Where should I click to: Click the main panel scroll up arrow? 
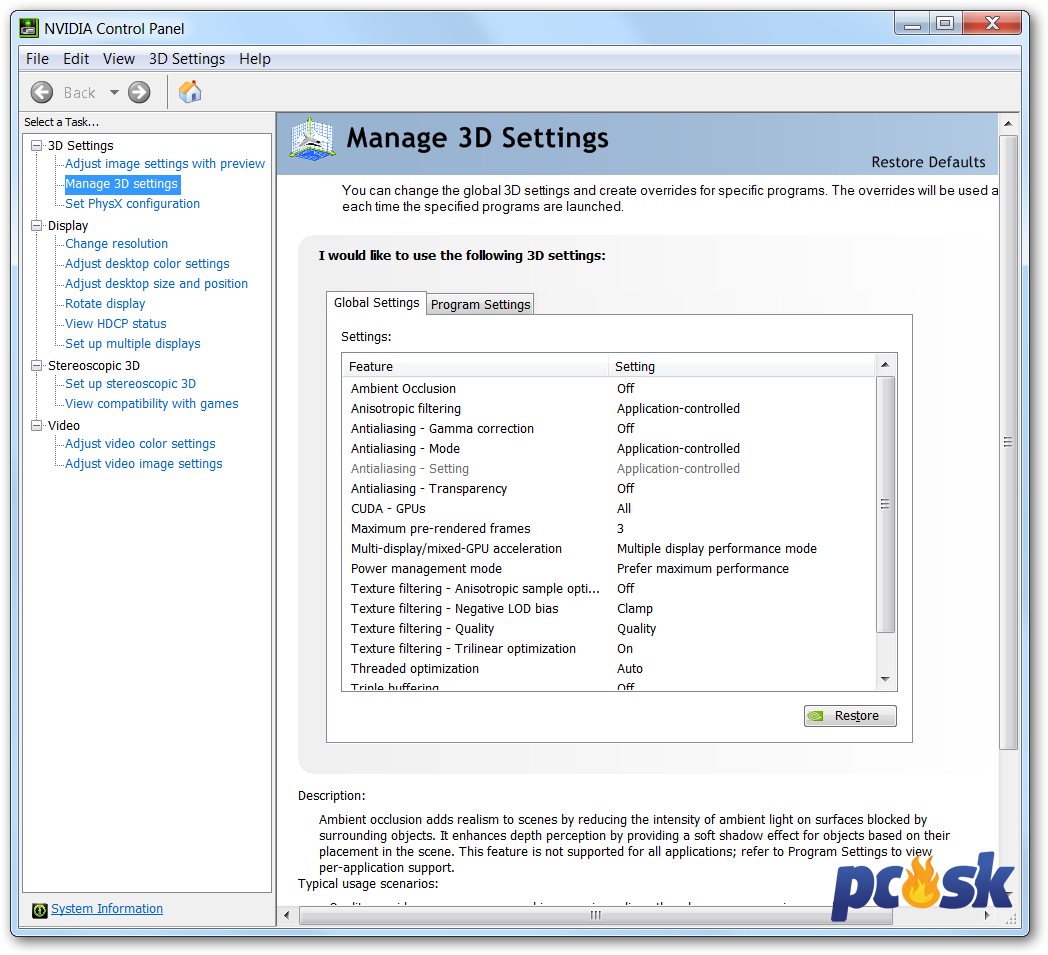(x=1008, y=124)
